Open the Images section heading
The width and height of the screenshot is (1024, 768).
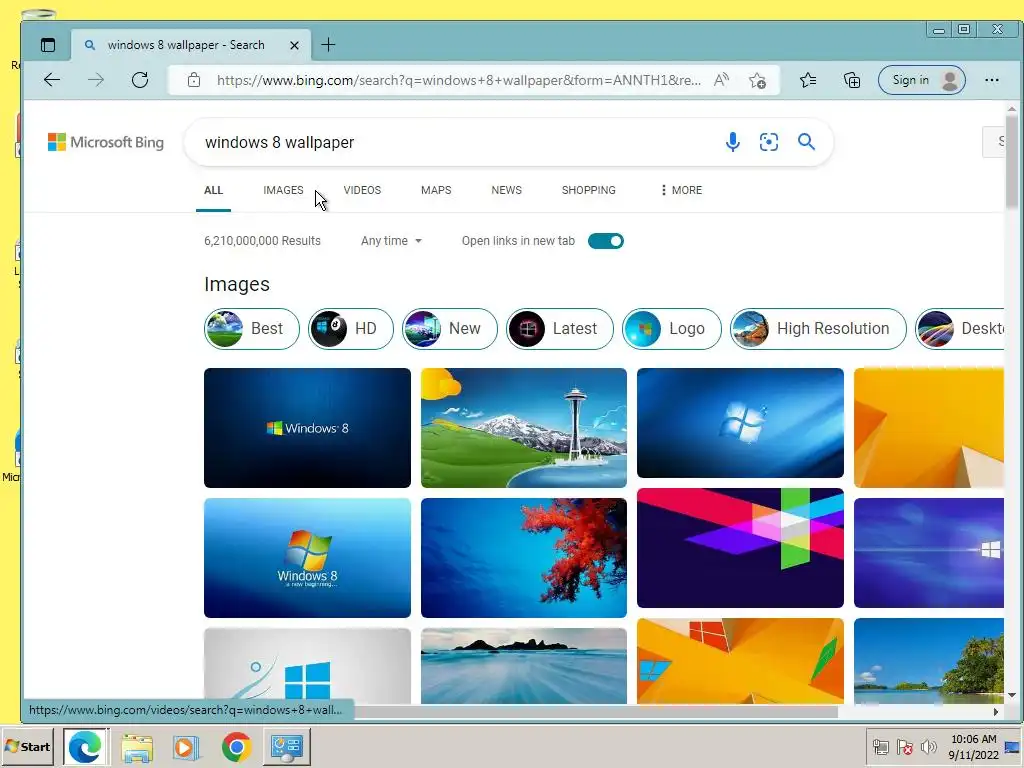(x=237, y=284)
